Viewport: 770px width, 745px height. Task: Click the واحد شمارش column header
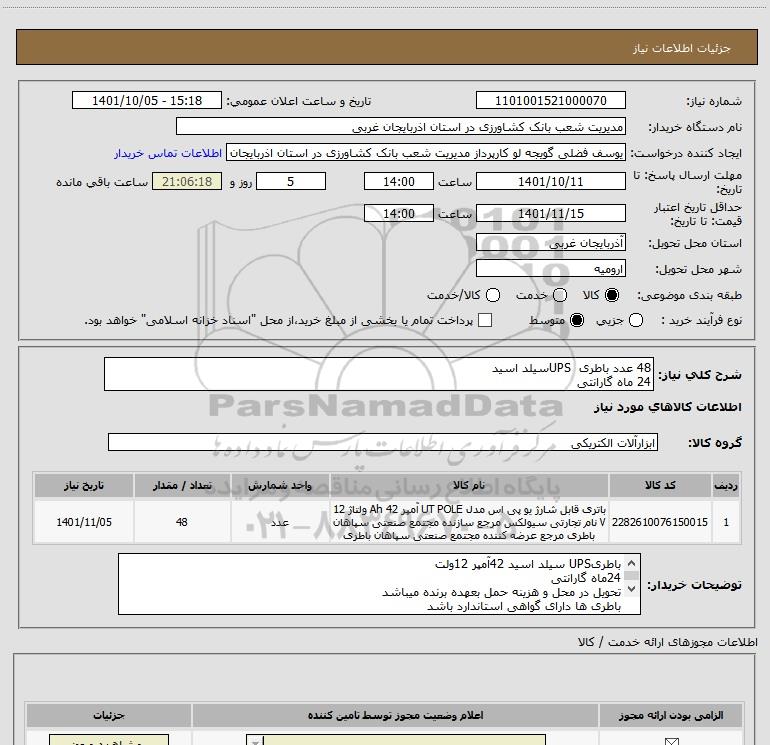(280, 485)
